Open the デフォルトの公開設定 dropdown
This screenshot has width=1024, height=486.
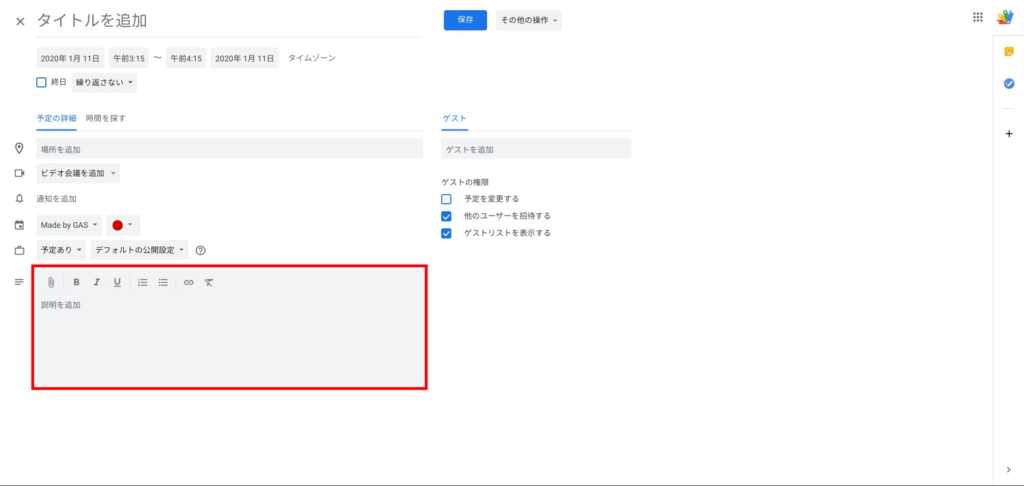pyautogui.click(x=139, y=250)
